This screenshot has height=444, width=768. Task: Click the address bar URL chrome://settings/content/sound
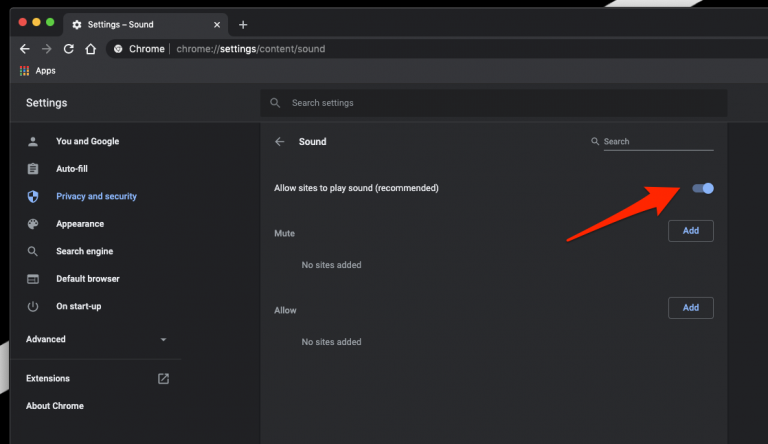coord(251,49)
